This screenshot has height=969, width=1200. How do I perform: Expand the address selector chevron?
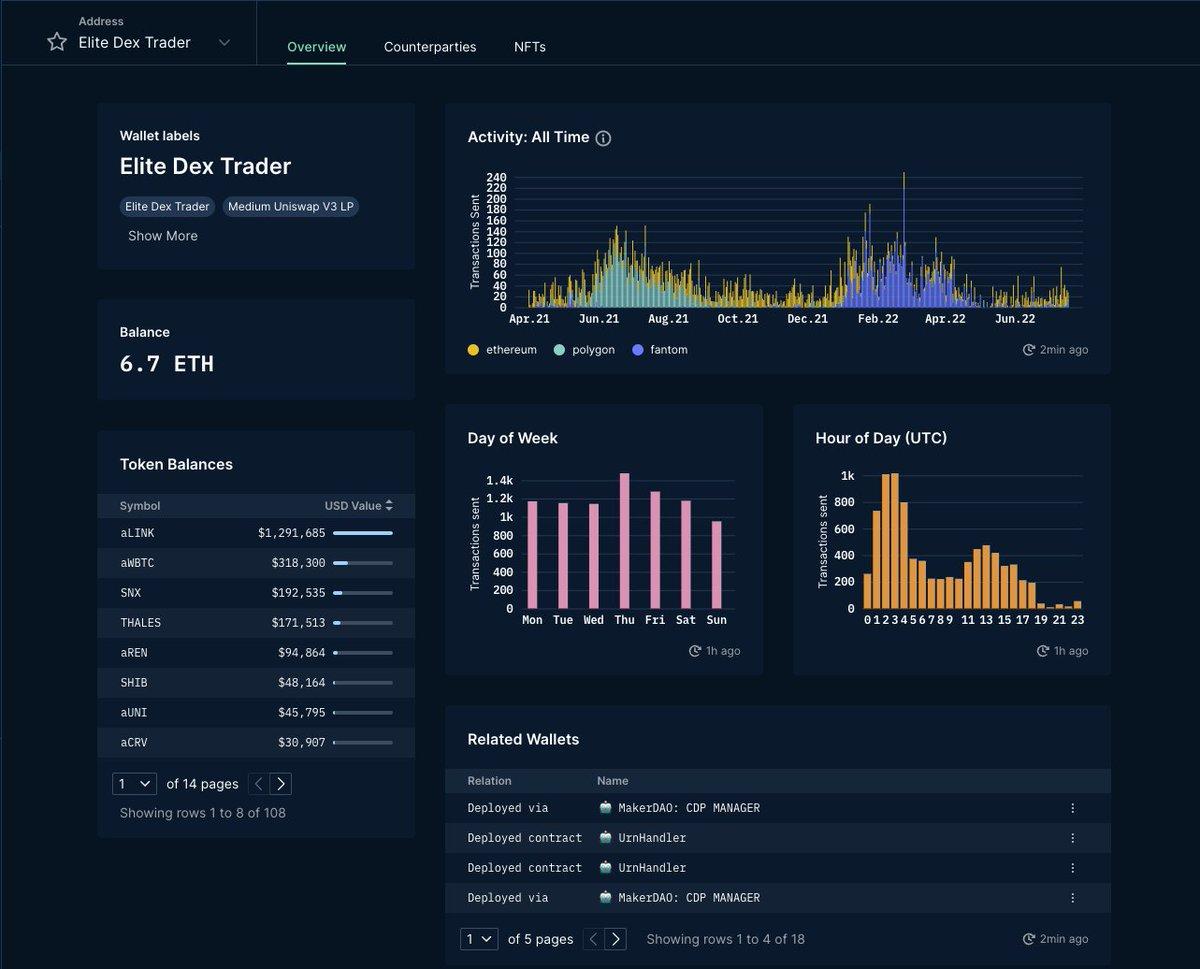224,42
